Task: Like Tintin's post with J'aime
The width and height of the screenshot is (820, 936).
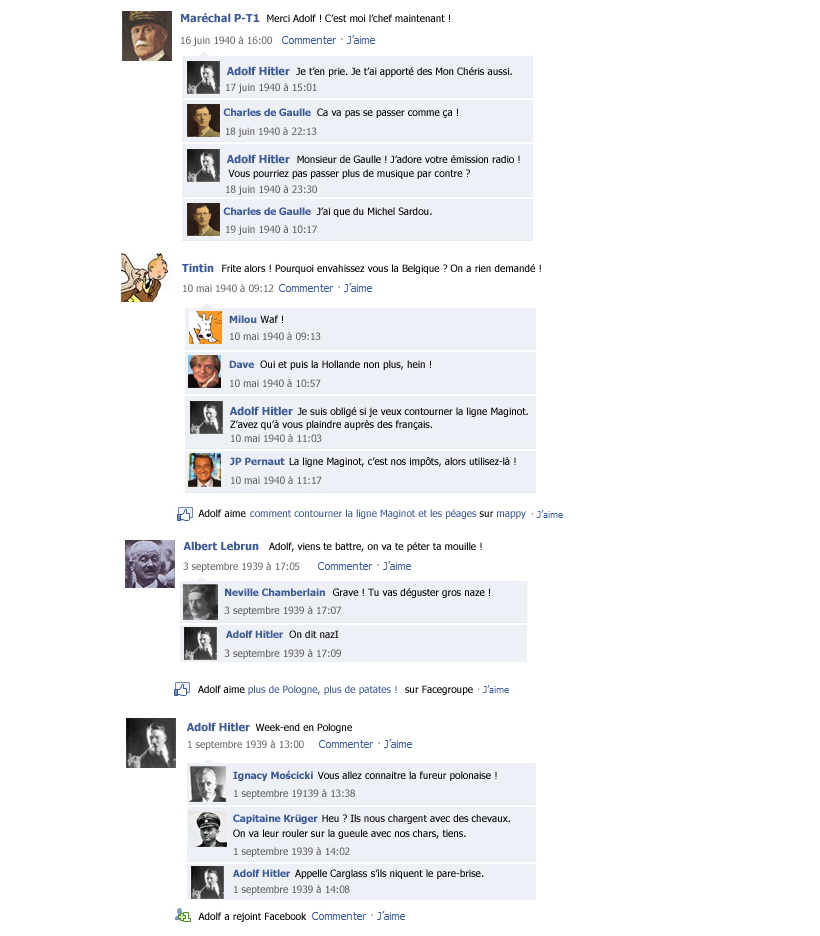Action: (x=358, y=288)
